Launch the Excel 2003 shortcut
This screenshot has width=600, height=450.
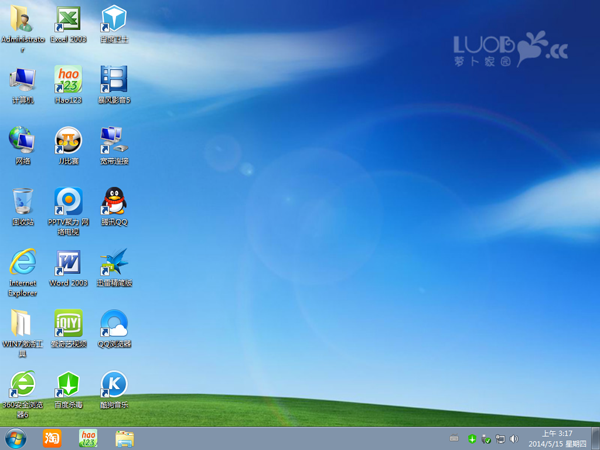68,19
